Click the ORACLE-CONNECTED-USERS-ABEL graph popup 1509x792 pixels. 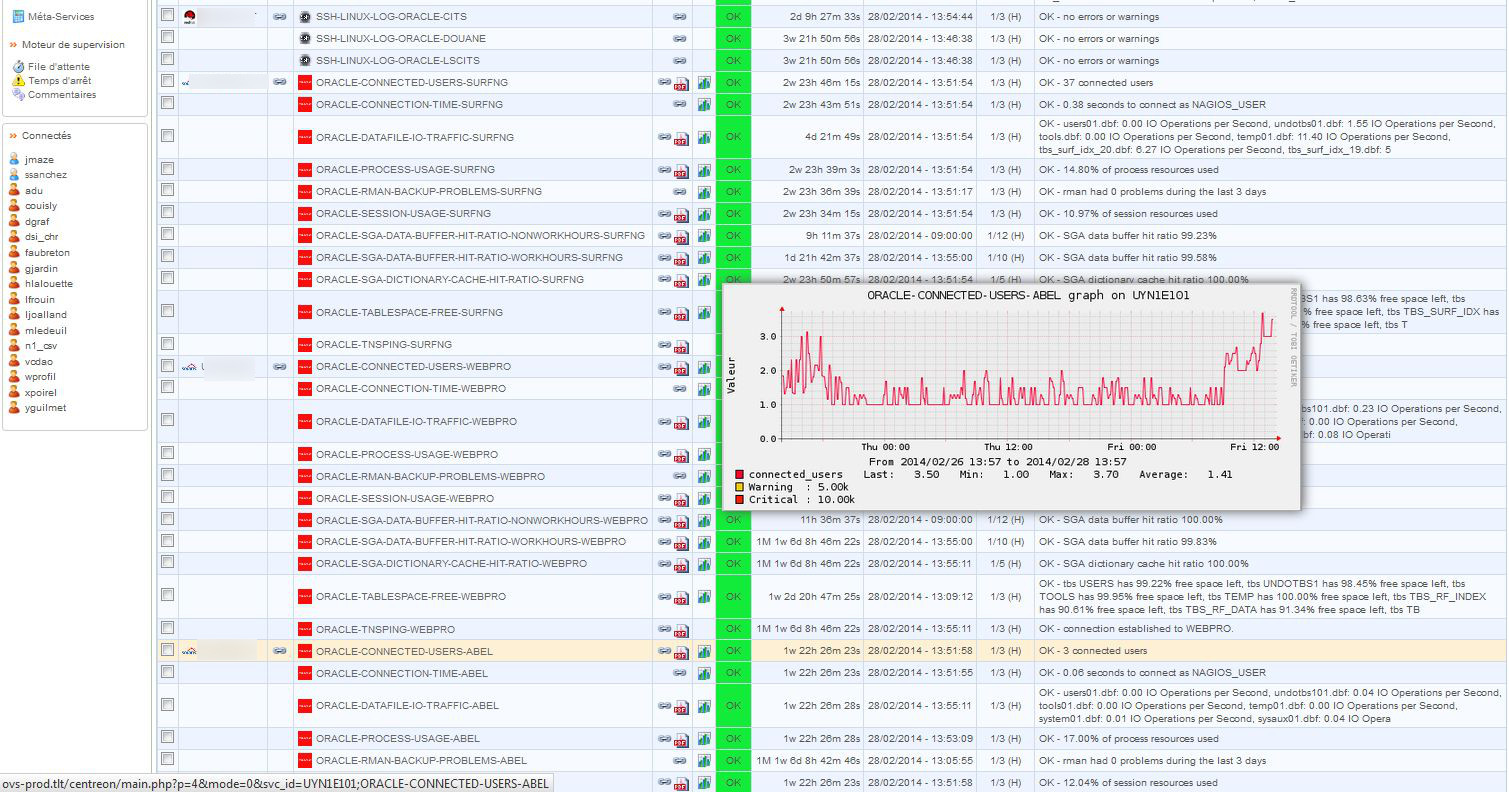tap(1011, 396)
